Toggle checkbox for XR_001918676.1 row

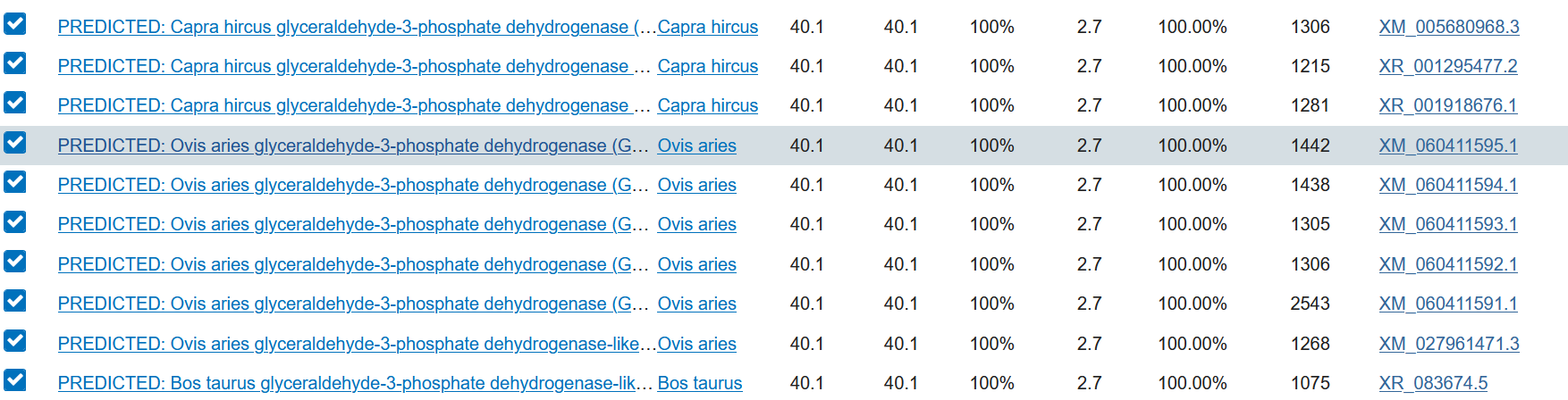[x=15, y=103]
